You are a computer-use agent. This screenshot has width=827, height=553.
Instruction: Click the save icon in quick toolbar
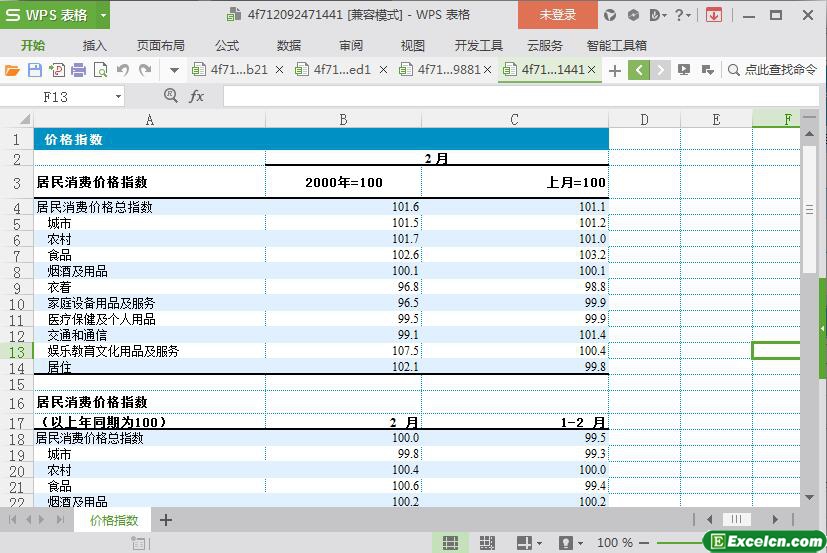34,70
